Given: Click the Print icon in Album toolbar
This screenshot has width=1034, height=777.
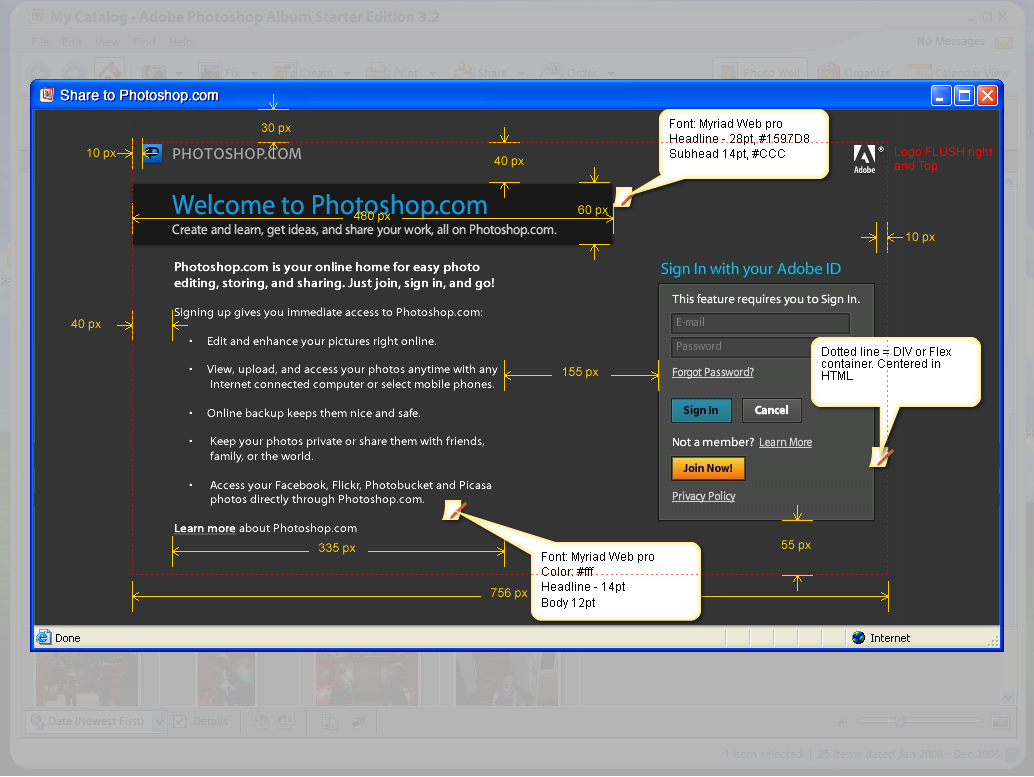Looking at the screenshot, I should pos(377,72).
